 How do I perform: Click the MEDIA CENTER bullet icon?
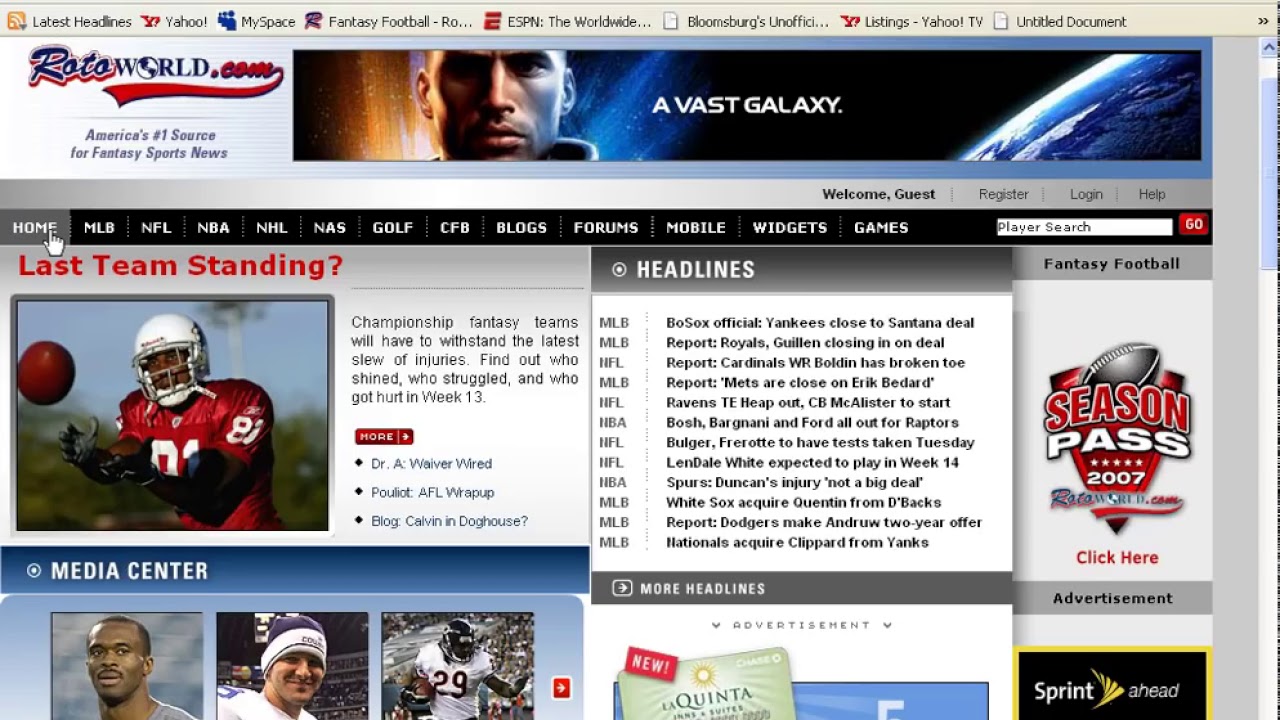click(34, 570)
